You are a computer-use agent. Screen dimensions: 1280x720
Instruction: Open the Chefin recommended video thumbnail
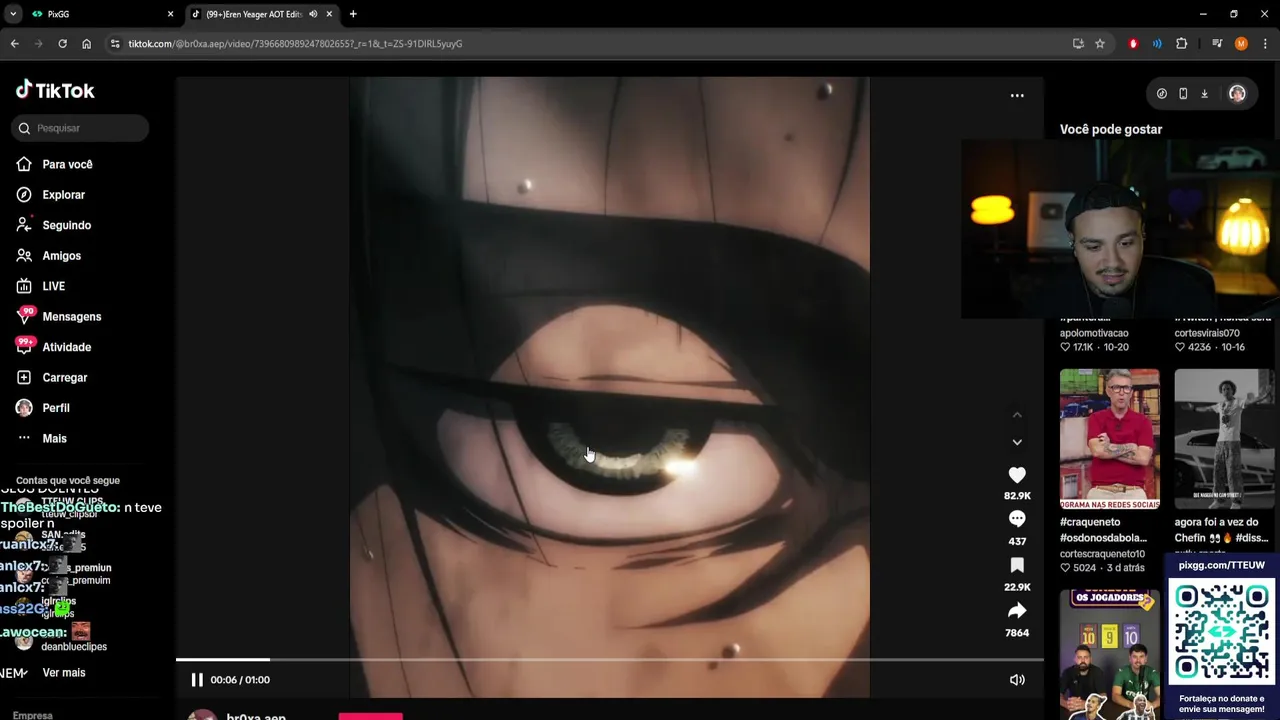[x=1224, y=439]
